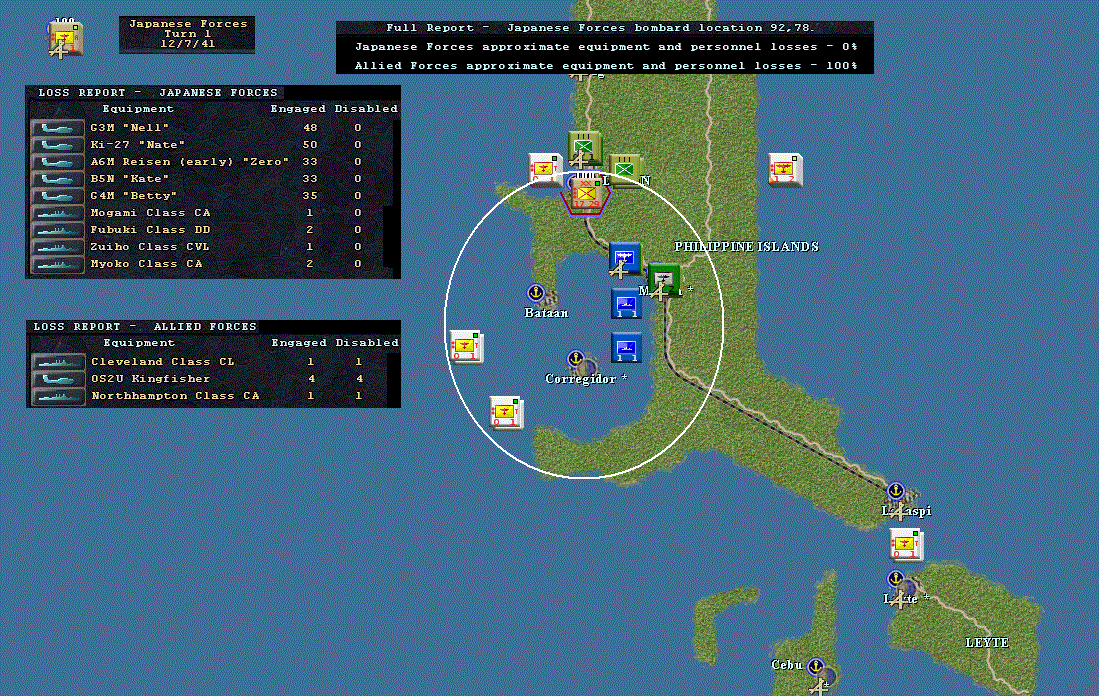Click the G4M "Betty" engaged value 35
This screenshot has height=696, width=1099.
click(x=309, y=196)
